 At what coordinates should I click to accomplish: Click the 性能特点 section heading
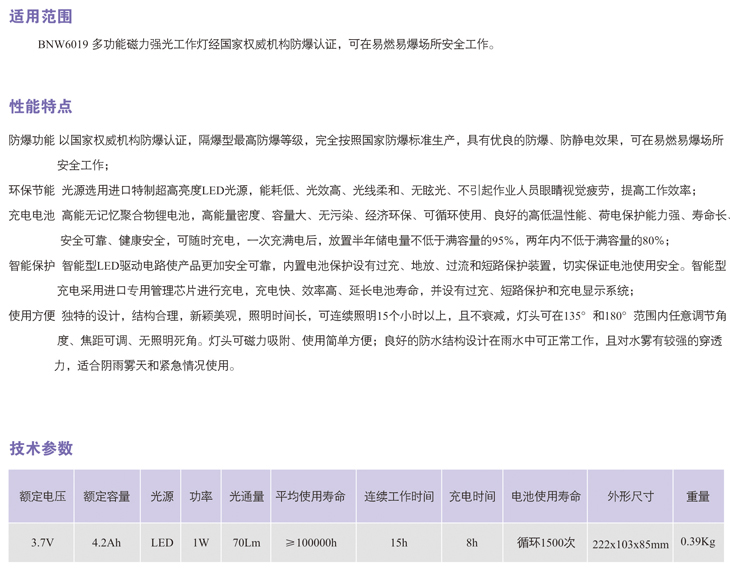click(41, 106)
